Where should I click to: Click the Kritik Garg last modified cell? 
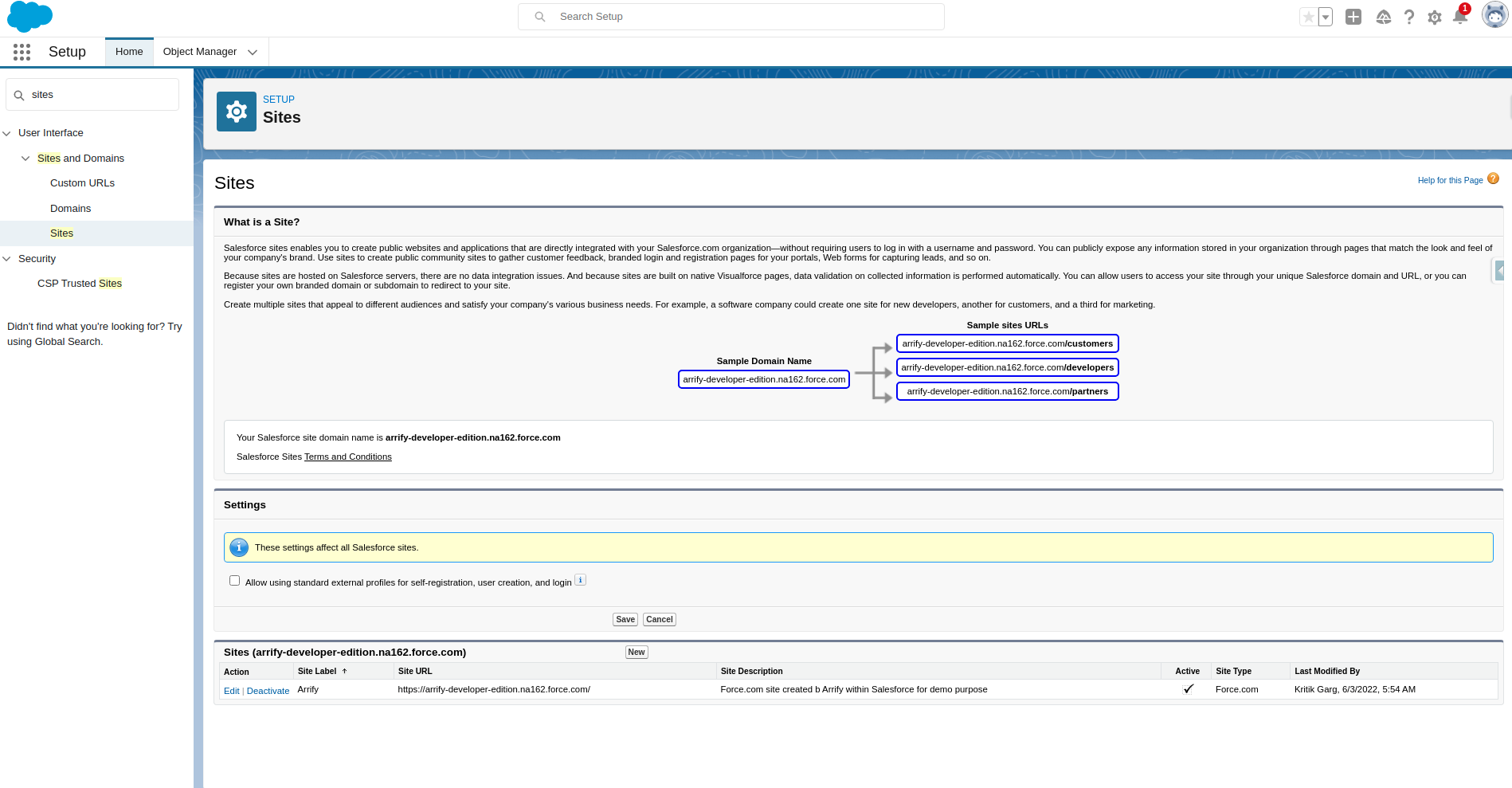pos(1355,689)
